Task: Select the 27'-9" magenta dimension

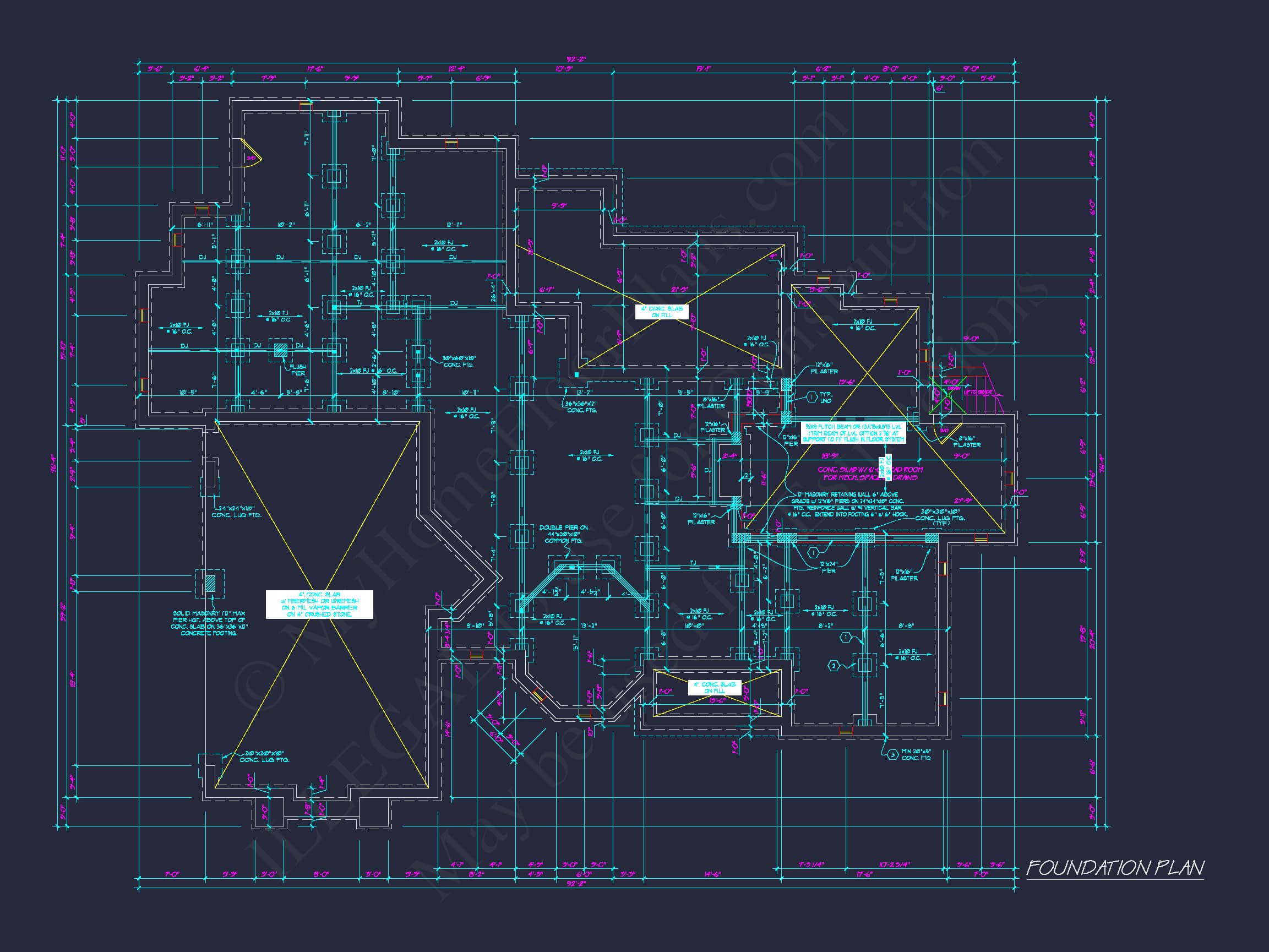Action: tap(963, 501)
